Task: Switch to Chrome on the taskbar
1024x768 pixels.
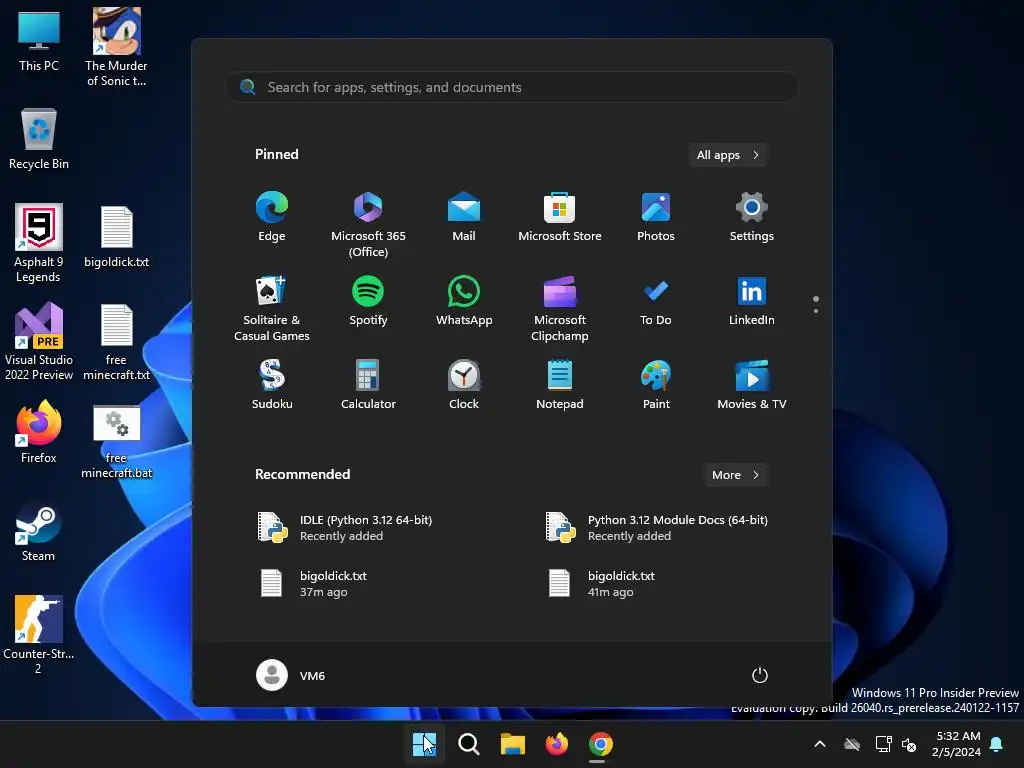Action: [x=601, y=744]
